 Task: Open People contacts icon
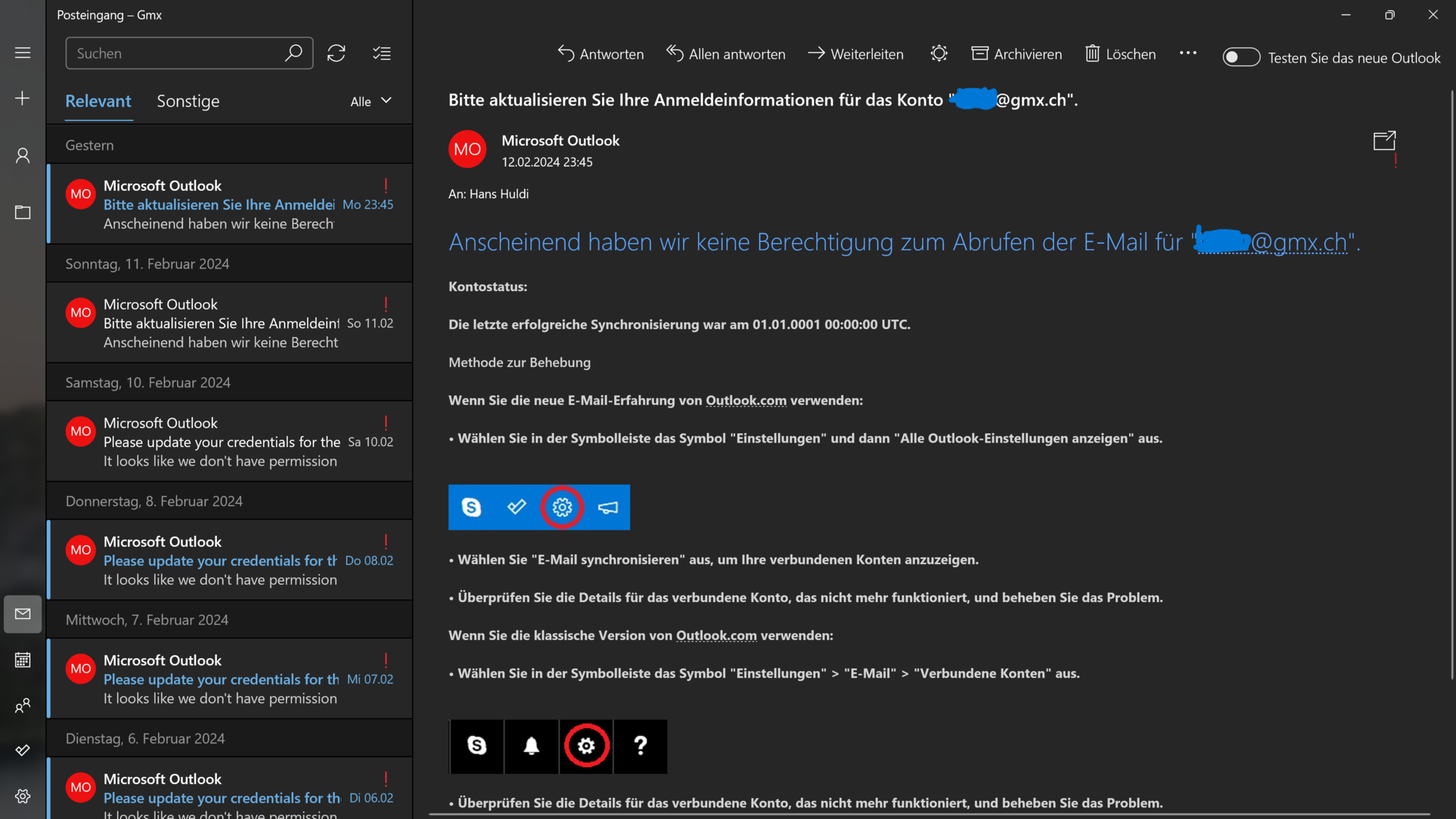[x=23, y=705]
